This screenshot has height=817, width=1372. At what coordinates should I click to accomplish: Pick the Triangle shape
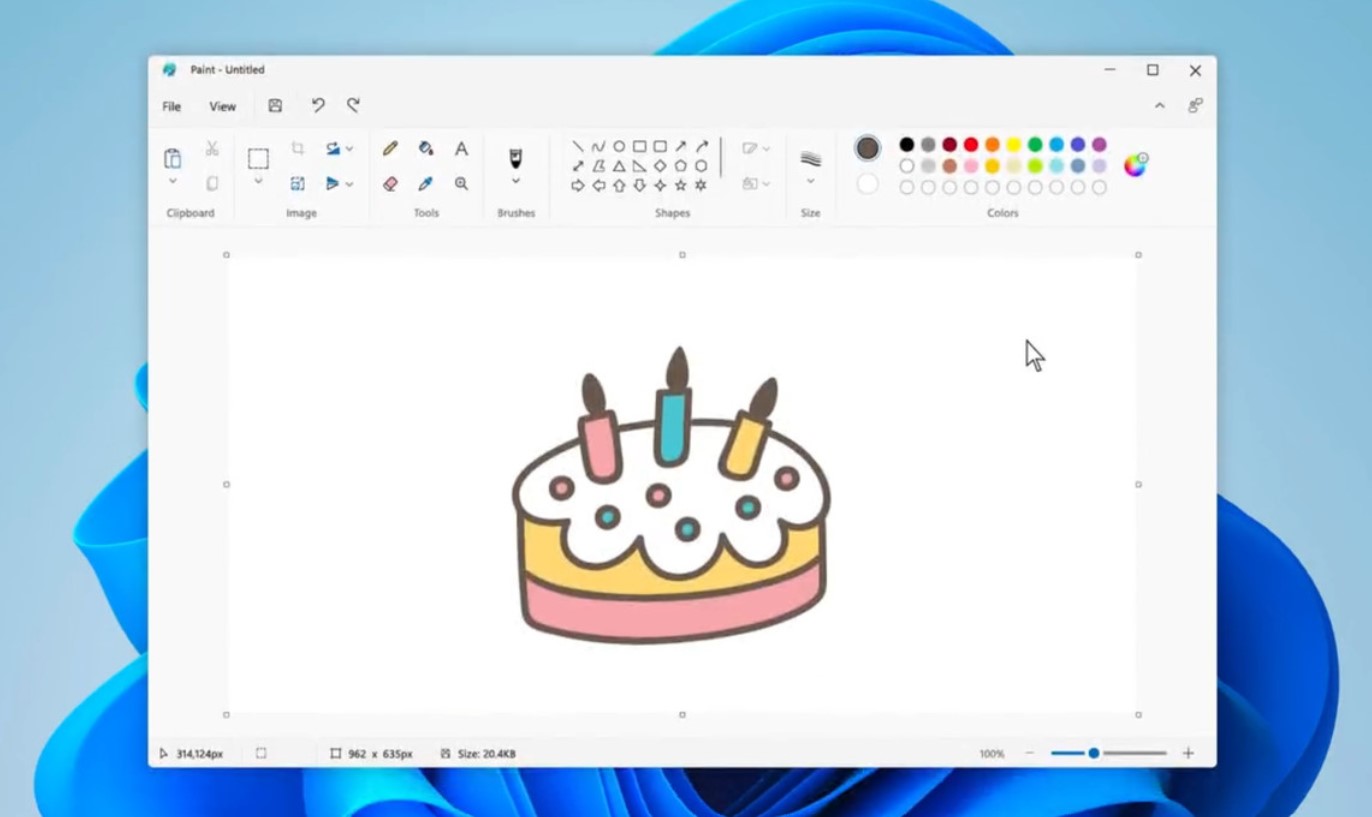(x=619, y=166)
